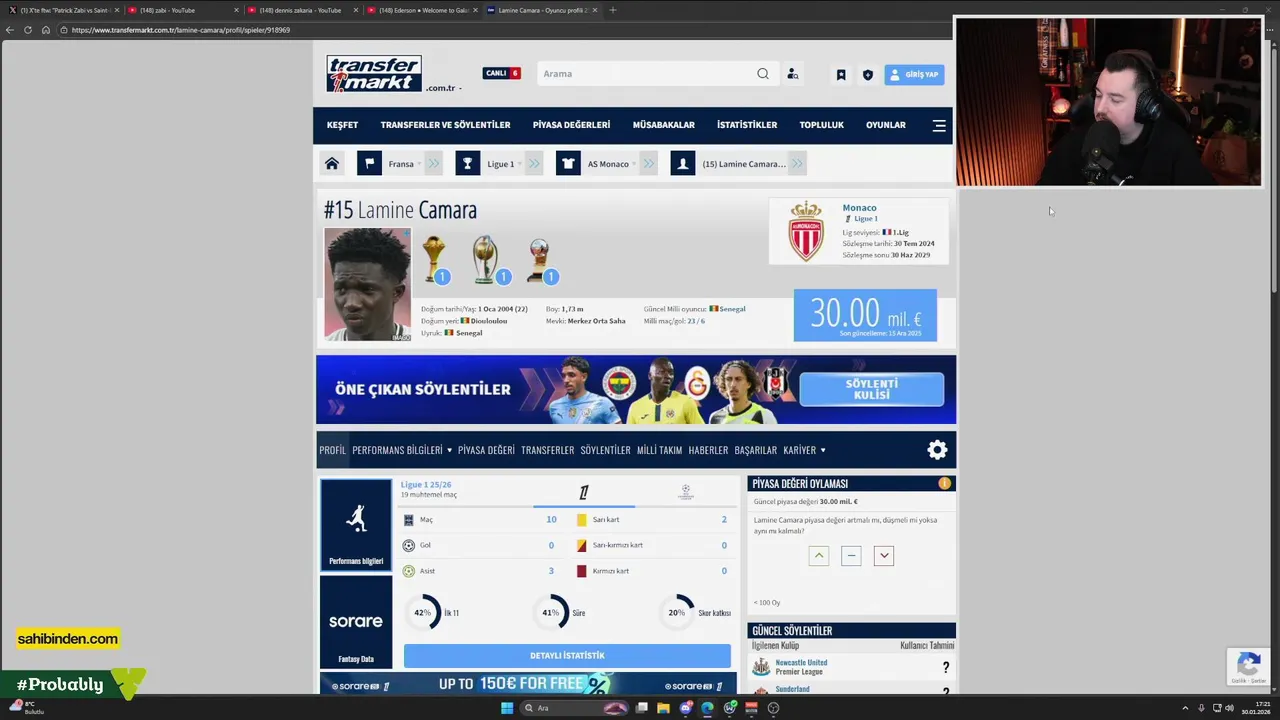Screen dimensions: 1280x720
Task: Open the Monaco club link
Action: point(859,208)
